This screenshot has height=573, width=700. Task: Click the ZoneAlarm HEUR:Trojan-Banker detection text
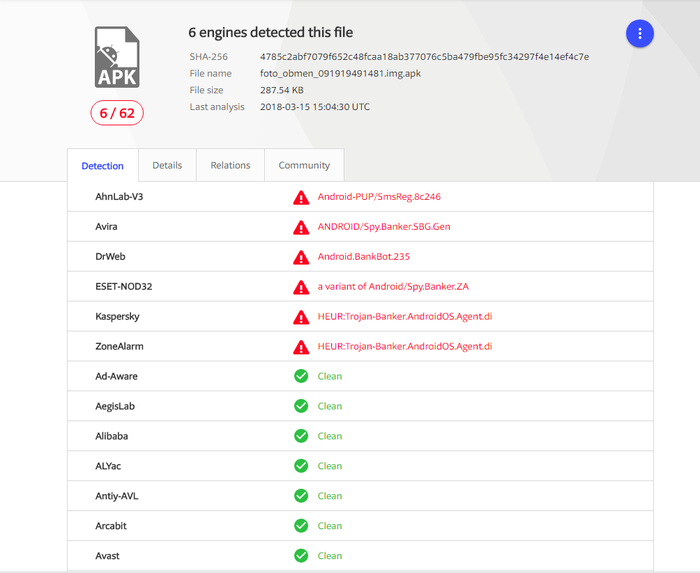(405, 347)
